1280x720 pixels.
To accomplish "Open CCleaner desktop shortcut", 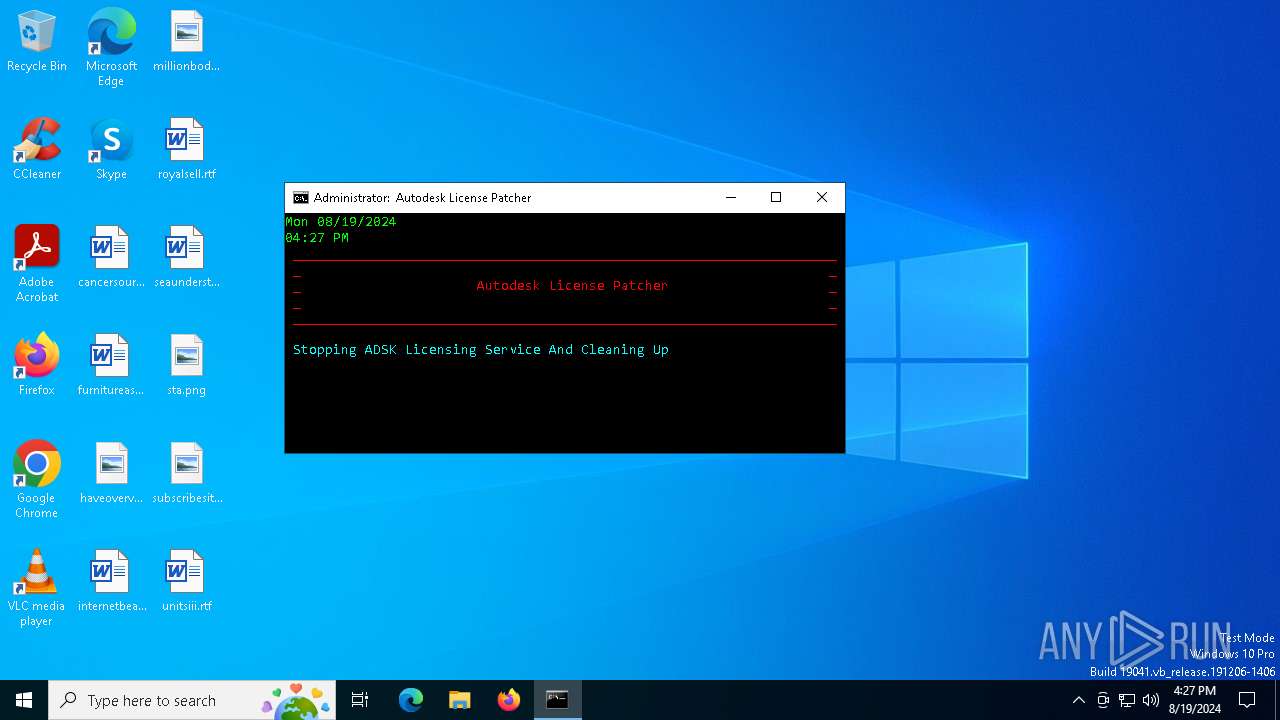I will 37,149.
